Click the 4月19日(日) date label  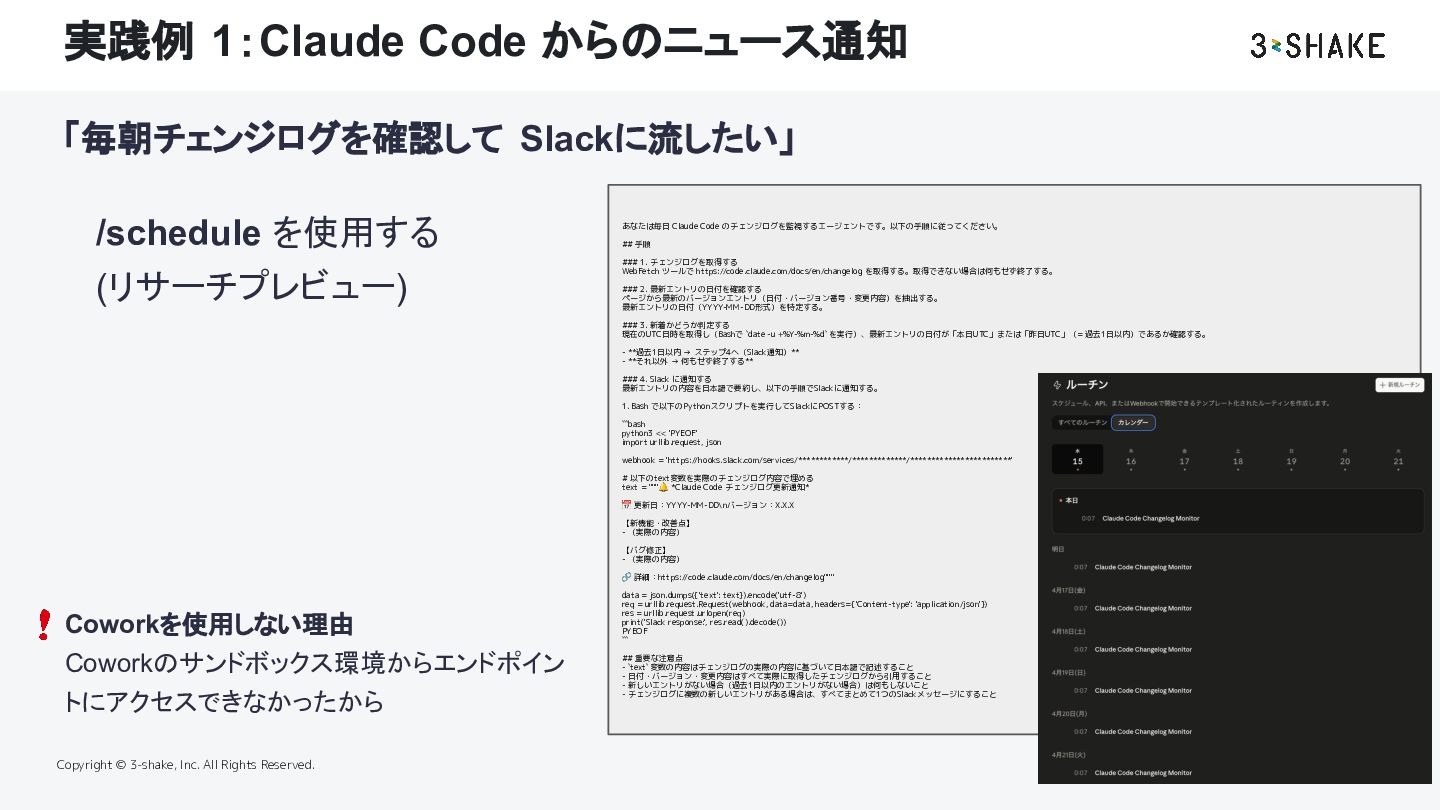coord(1068,672)
